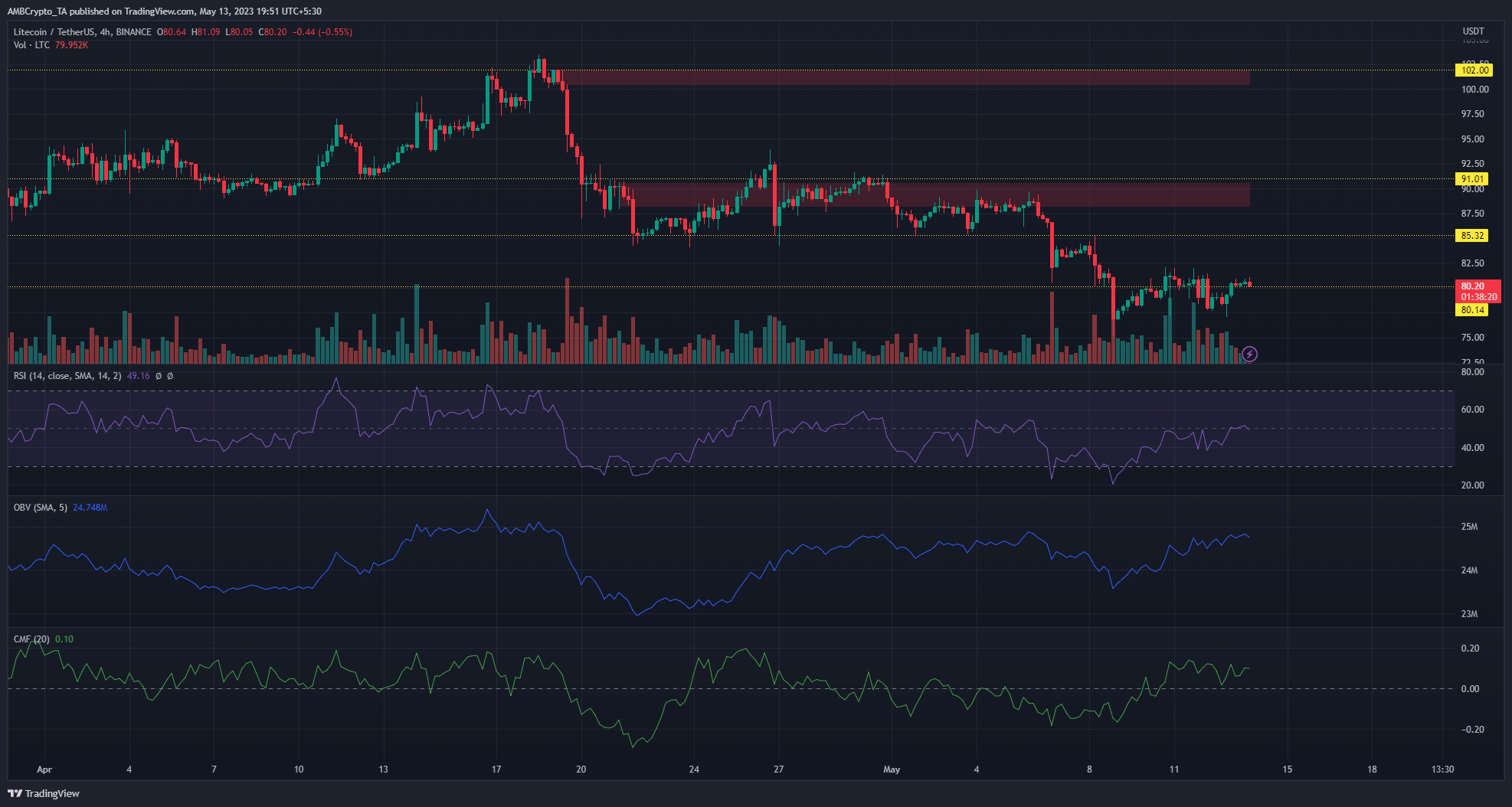The height and width of the screenshot is (807, 1512).
Task: Click the May label on time axis
Action: (892, 769)
